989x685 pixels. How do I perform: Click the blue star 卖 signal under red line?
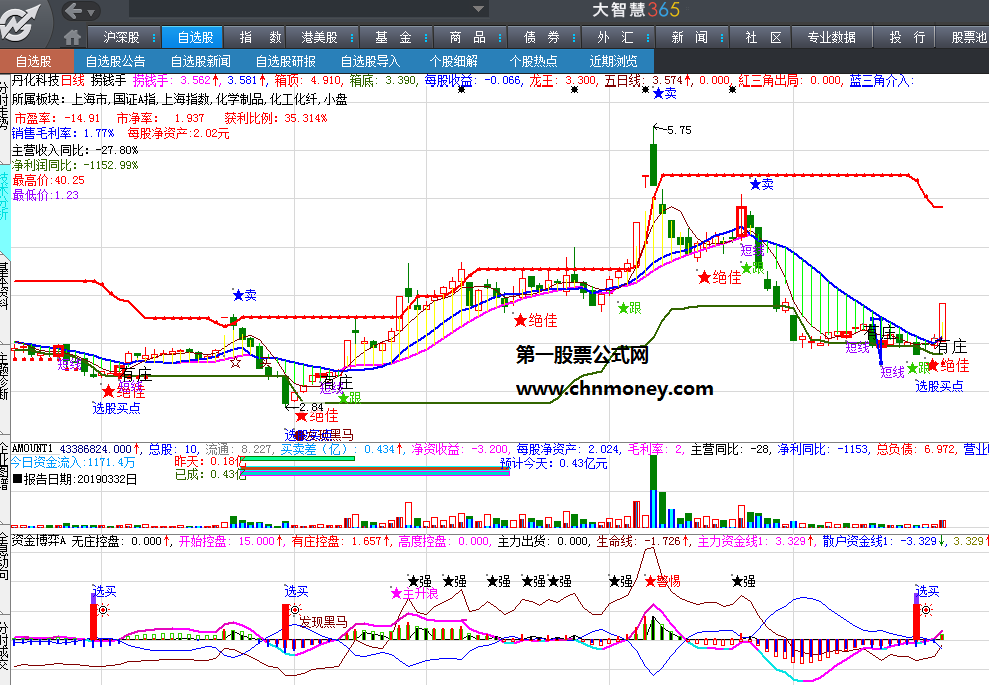click(762, 184)
